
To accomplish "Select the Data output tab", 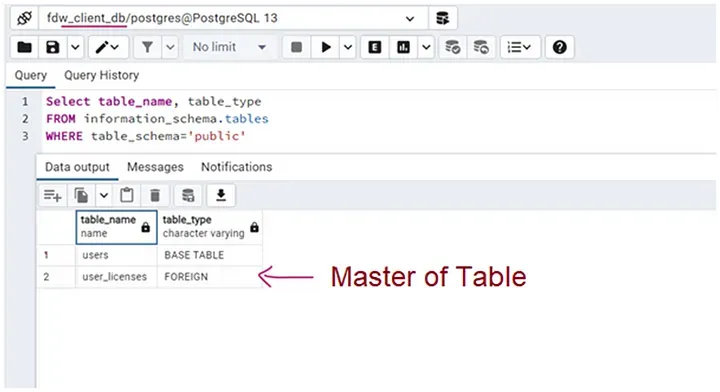I will [77, 167].
